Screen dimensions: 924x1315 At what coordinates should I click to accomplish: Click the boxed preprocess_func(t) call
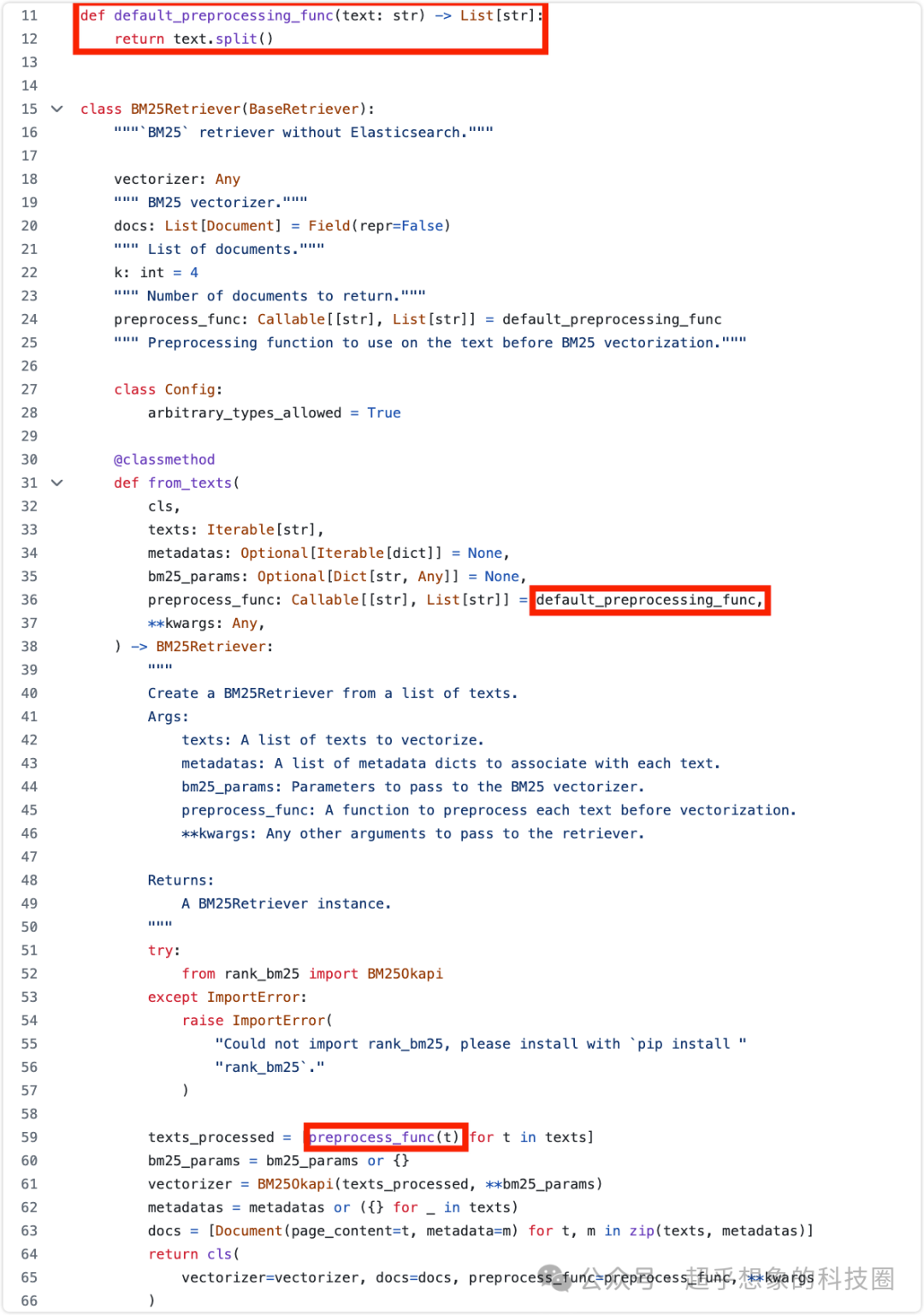pyautogui.click(x=384, y=1137)
